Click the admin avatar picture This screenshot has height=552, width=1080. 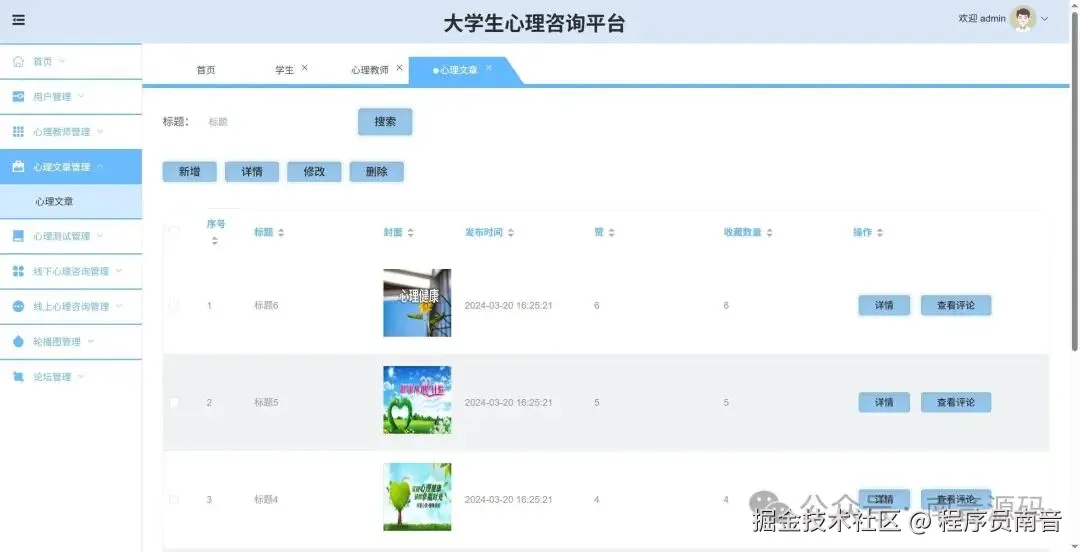[x=1023, y=19]
